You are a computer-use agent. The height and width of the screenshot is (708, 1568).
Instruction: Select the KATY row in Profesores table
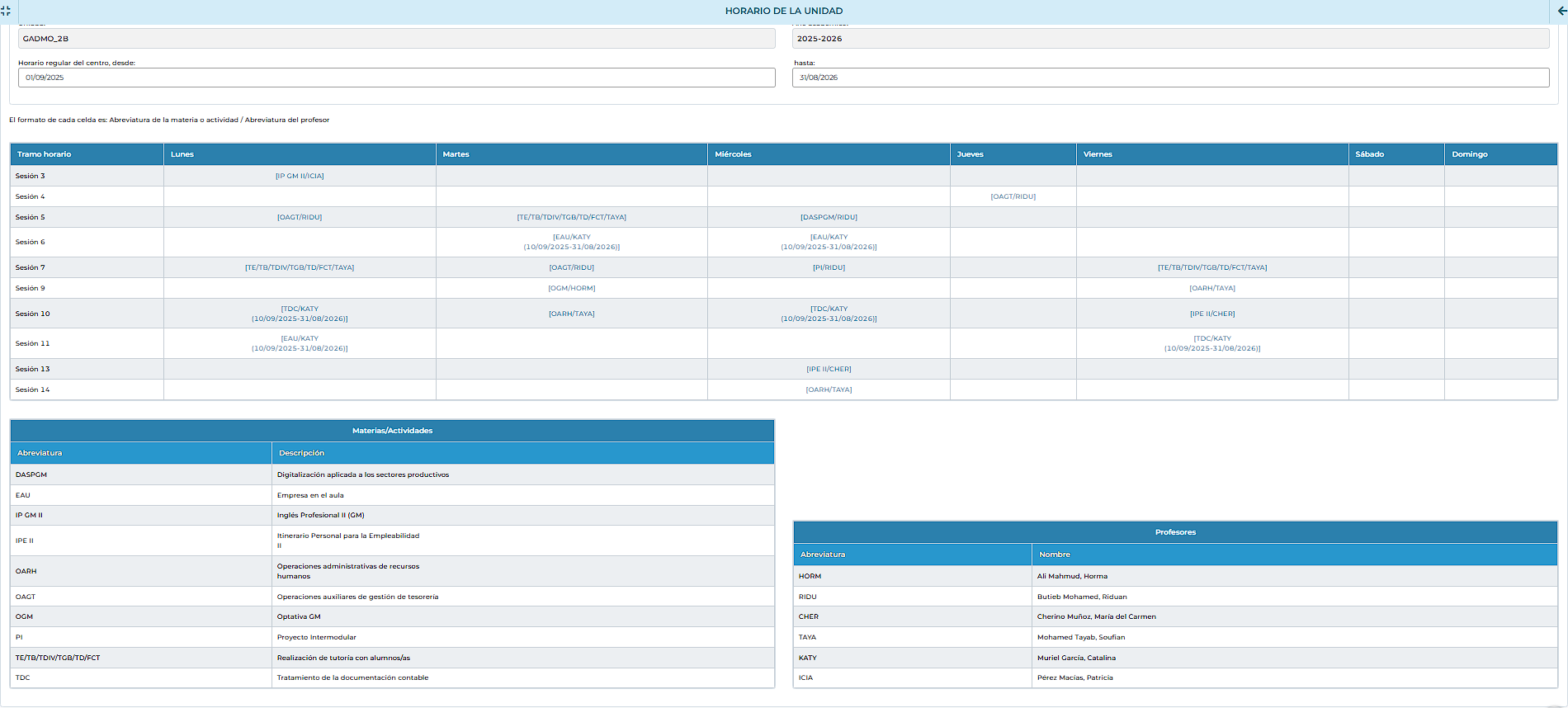click(1175, 658)
